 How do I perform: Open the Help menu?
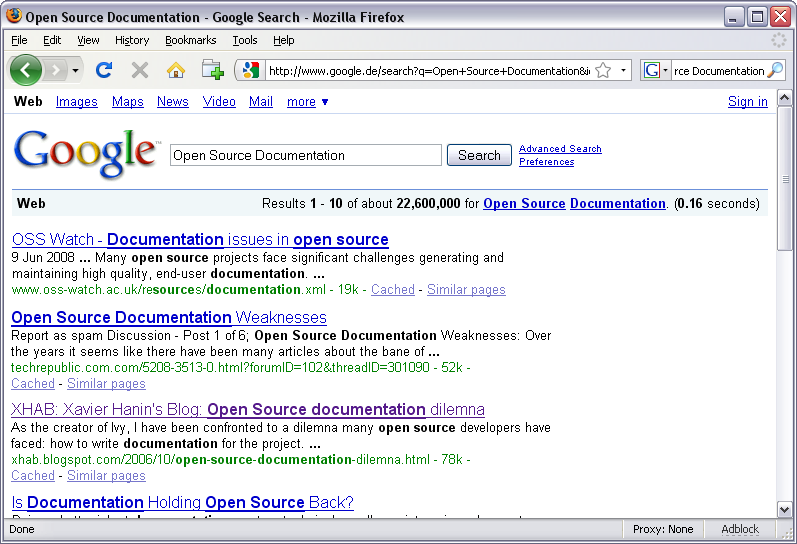283,40
